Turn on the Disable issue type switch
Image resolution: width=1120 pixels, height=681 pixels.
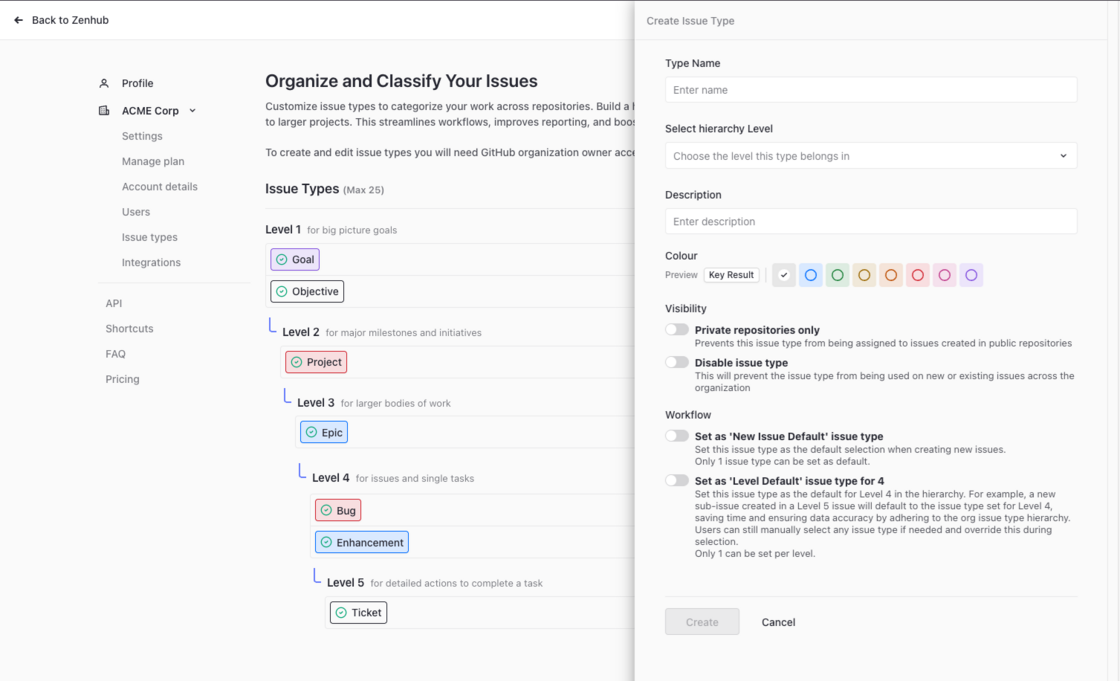[x=677, y=362]
